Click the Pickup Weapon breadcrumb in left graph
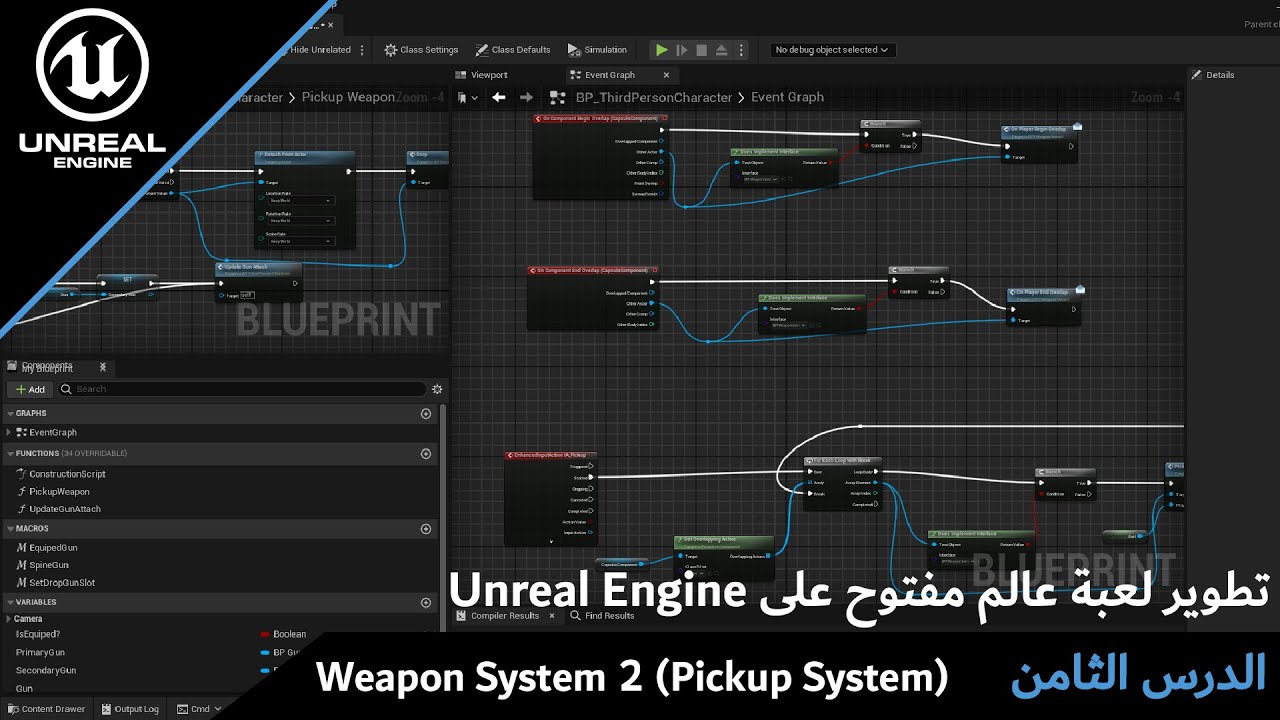1280x720 pixels. coord(348,97)
